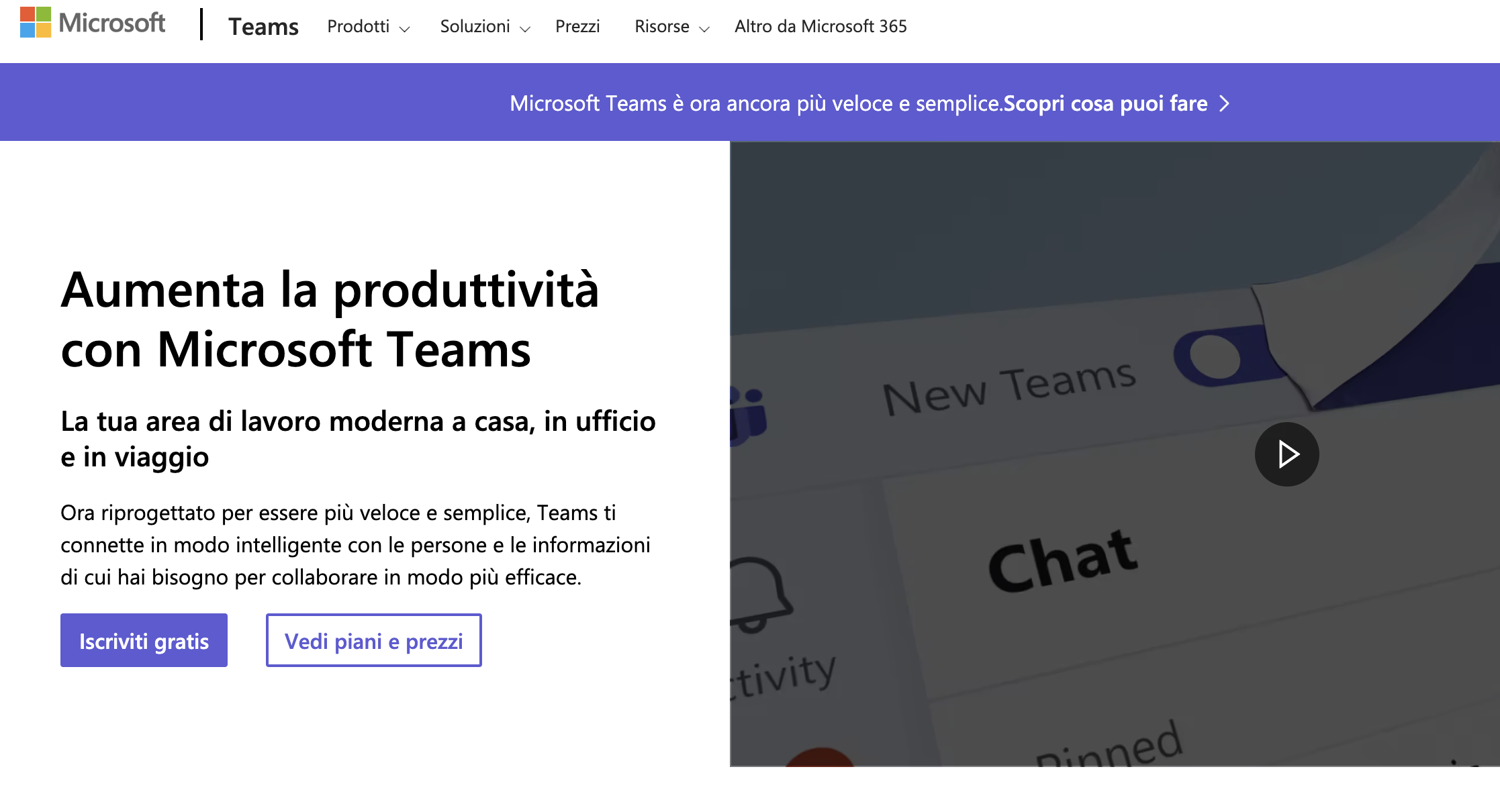1500x812 pixels.
Task: Click the Risorse chevron arrow
Action: (704, 29)
